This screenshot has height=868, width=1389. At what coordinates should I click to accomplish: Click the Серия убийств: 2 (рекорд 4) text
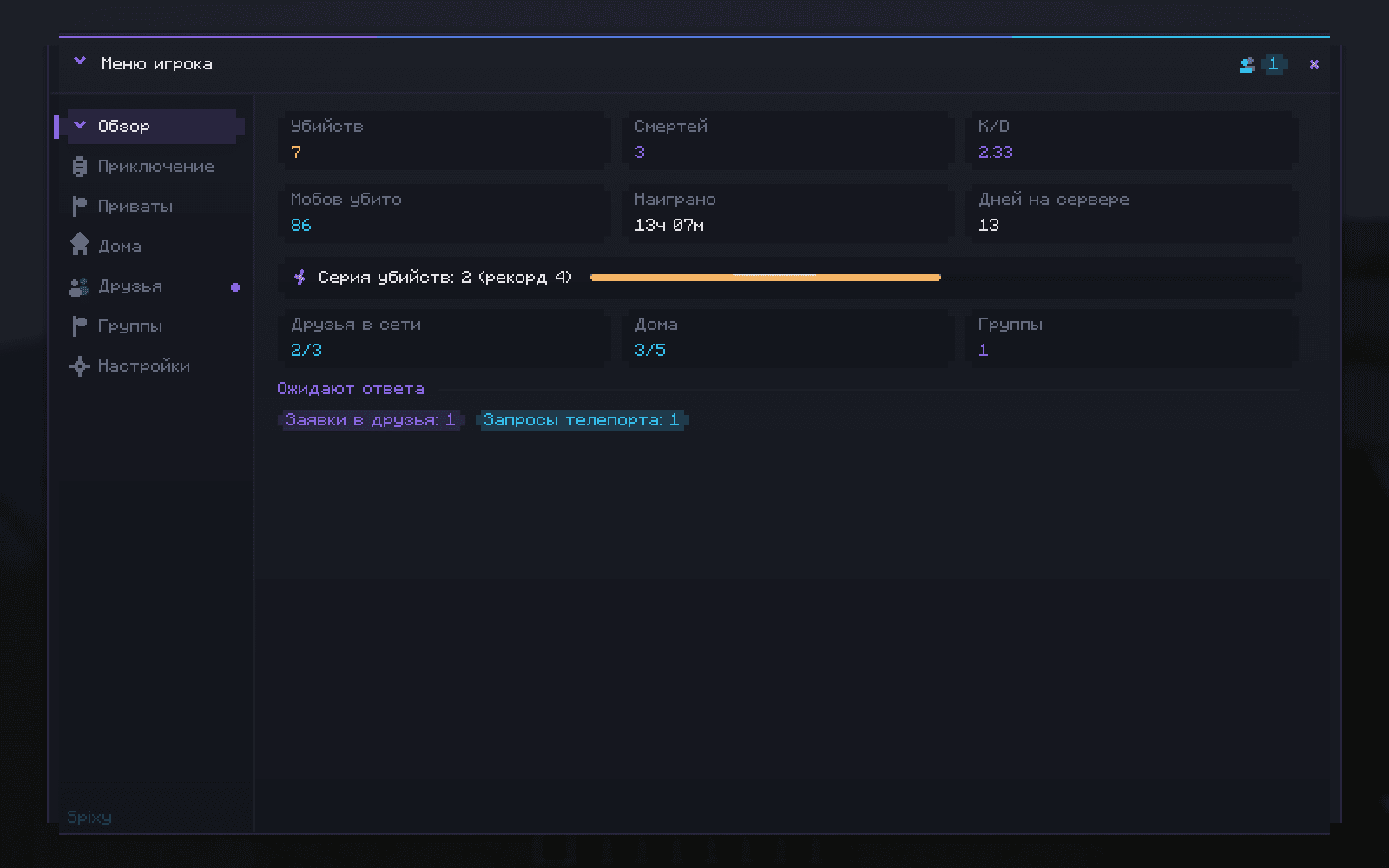pos(445,277)
